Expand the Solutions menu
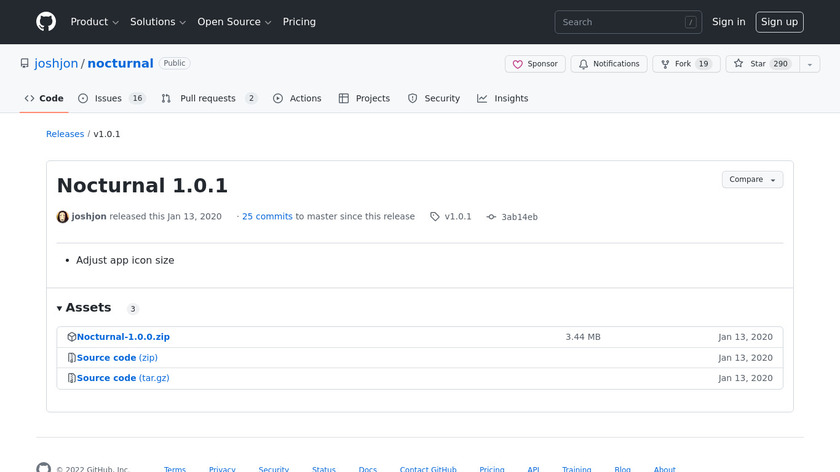840x472 pixels. [158, 22]
